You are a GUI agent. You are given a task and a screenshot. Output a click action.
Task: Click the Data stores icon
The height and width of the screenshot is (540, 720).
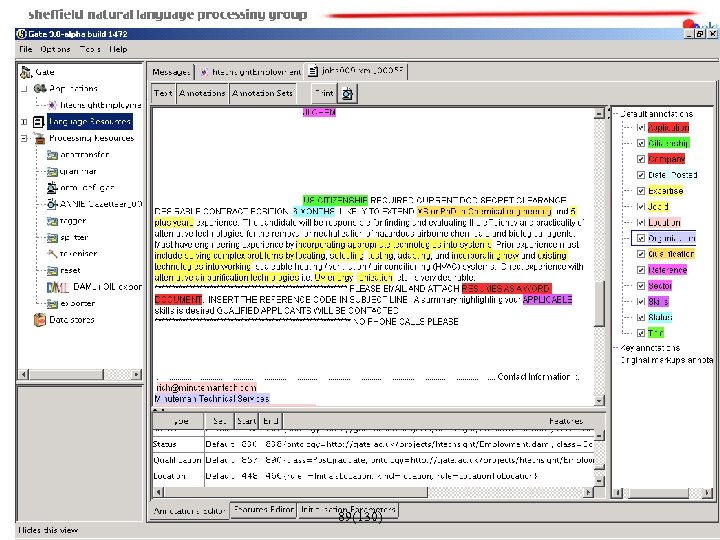[40, 320]
